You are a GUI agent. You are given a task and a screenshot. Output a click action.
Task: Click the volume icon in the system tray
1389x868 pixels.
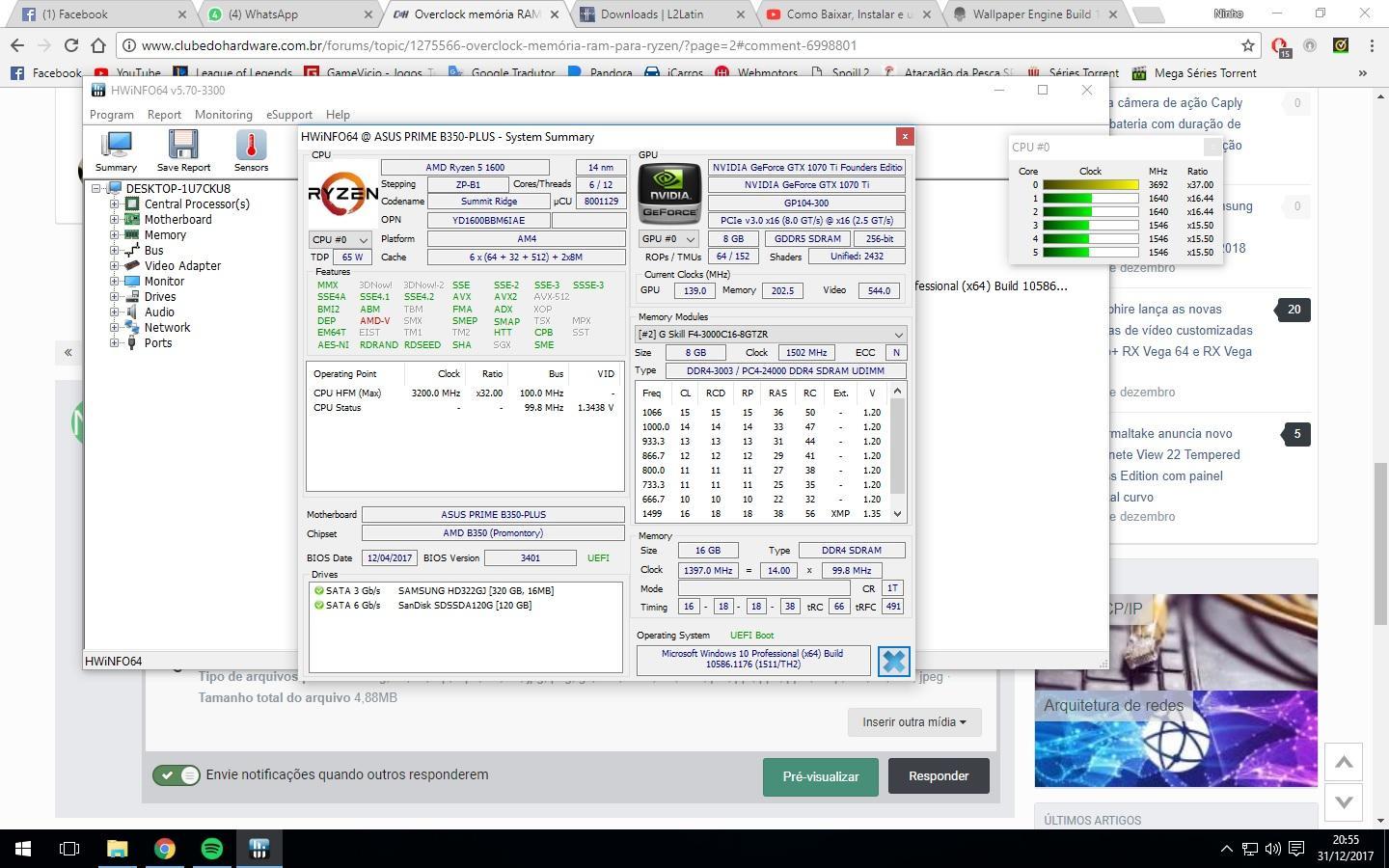[x=1272, y=849]
